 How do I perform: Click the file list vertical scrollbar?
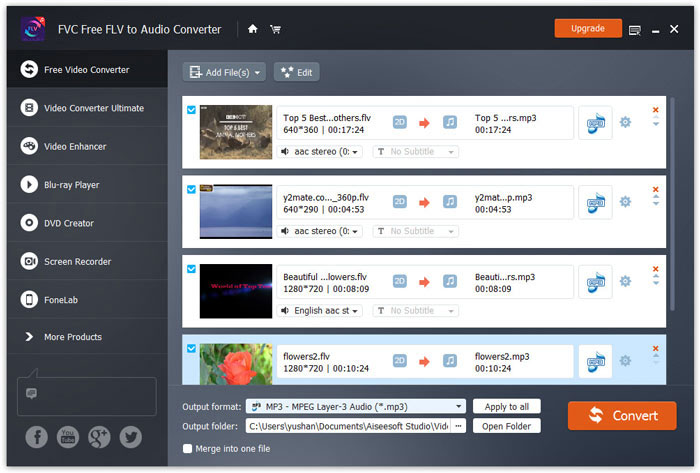[672, 204]
